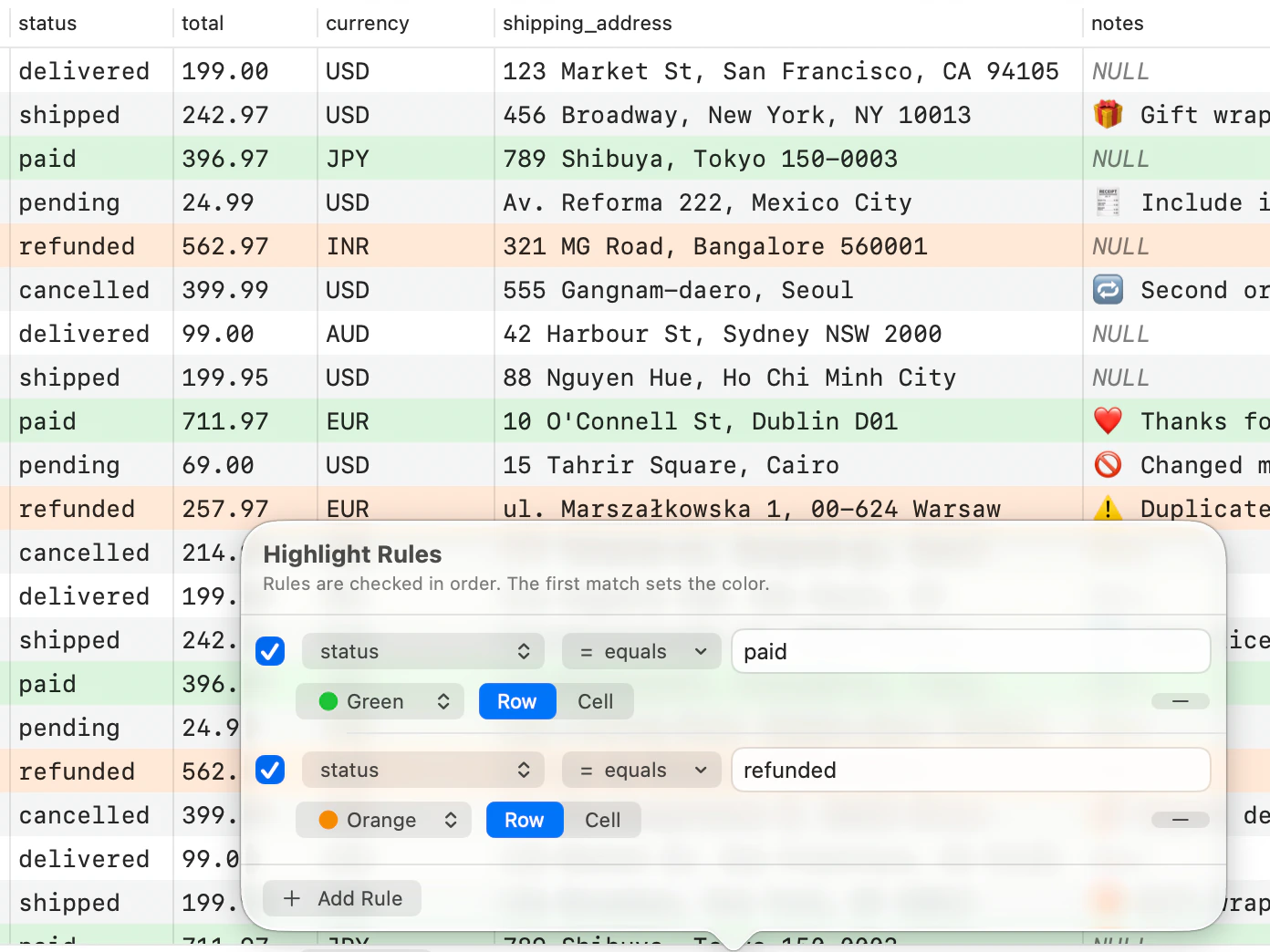Click the receipt icon in the Mexico City row
This screenshot has height=952, width=1270.
point(1108,202)
